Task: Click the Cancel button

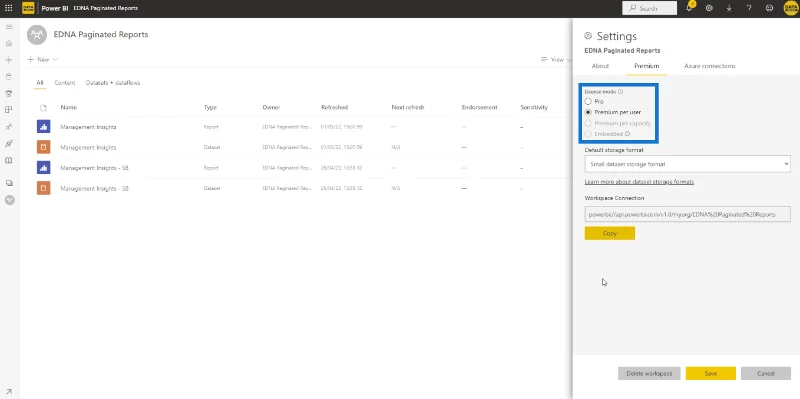Action: 766,373
